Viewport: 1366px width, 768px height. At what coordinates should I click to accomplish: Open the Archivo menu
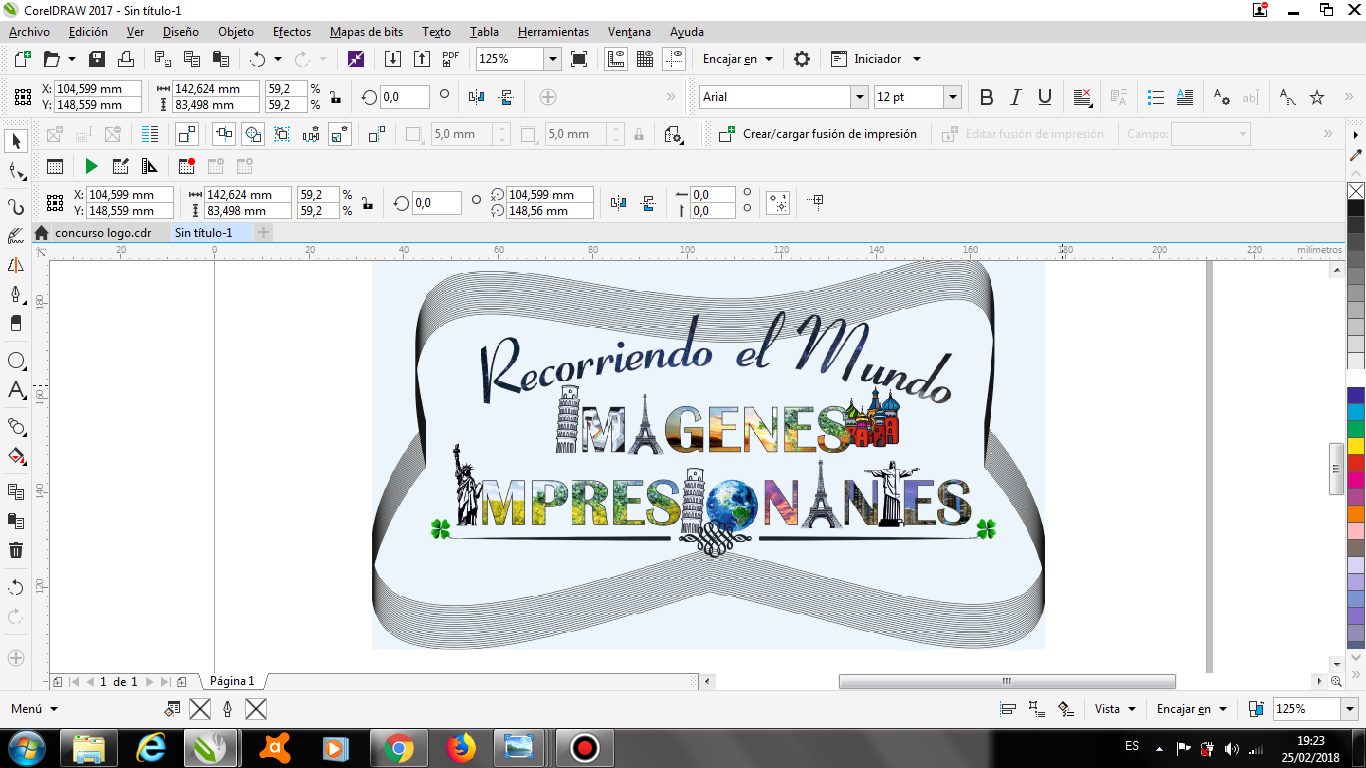(x=29, y=32)
